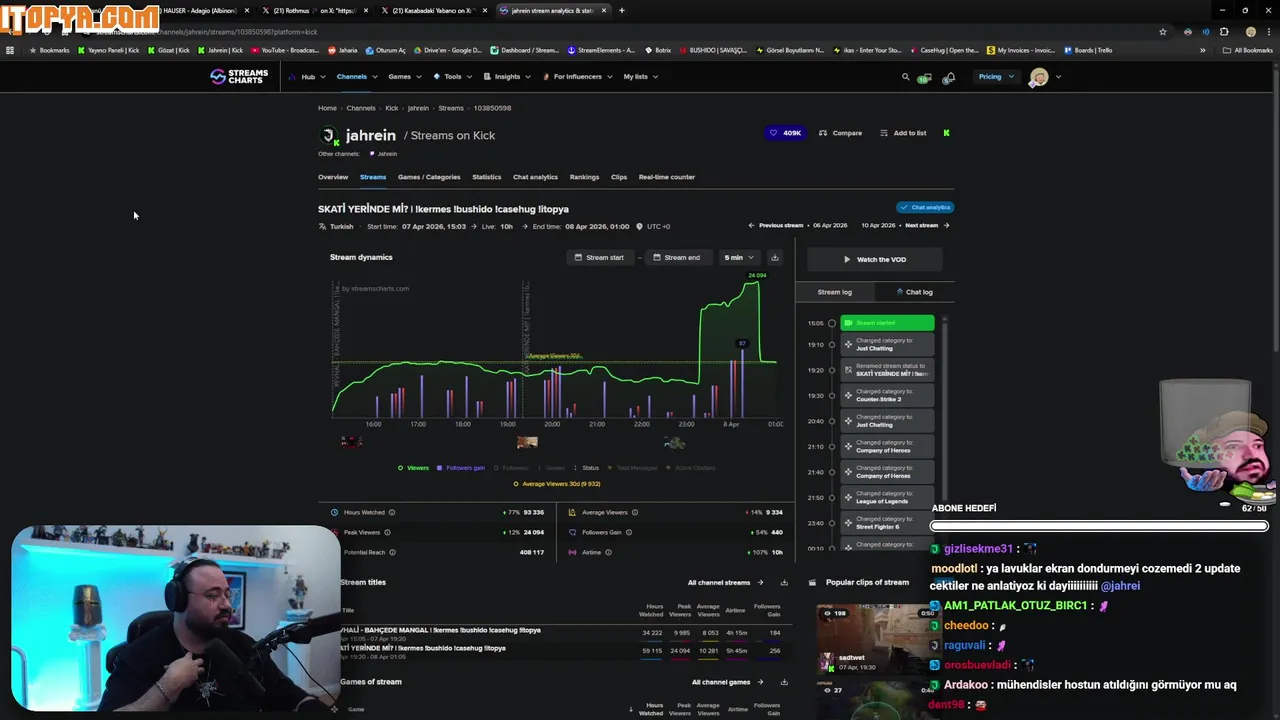Expand the Games menu dropdown
Image resolution: width=1280 pixels, height=720 pixels.
(405, 77)
